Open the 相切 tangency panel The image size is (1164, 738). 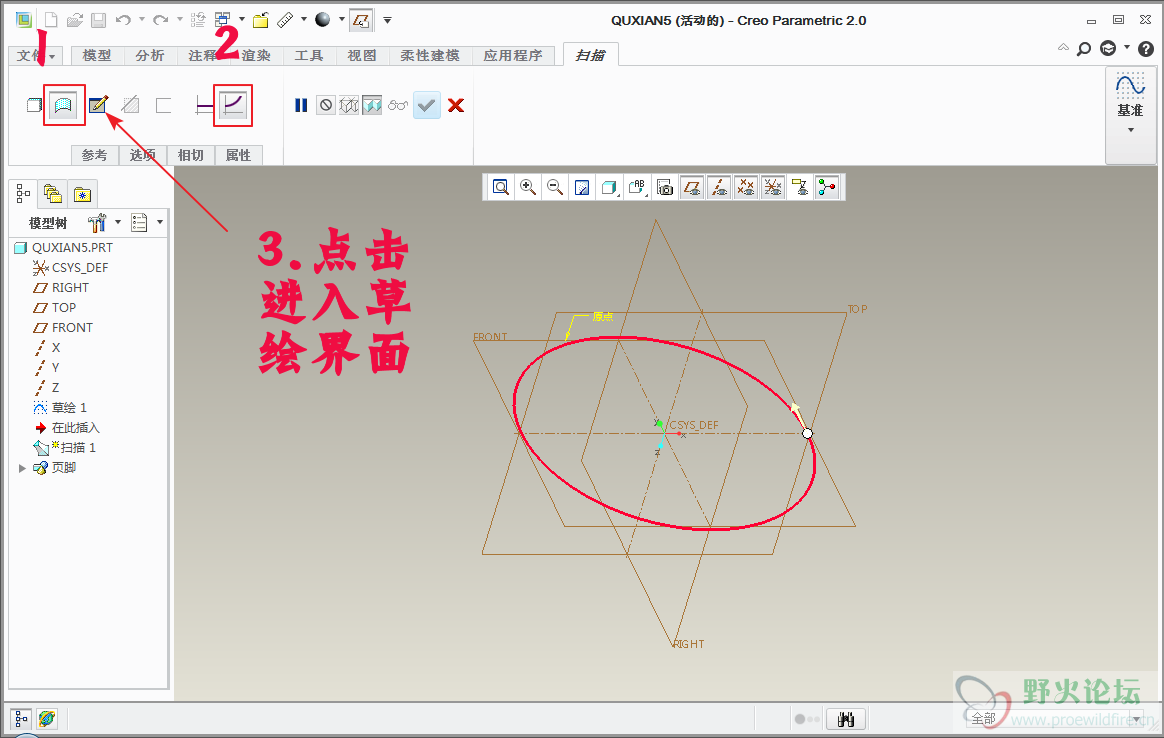pos(190,155)
